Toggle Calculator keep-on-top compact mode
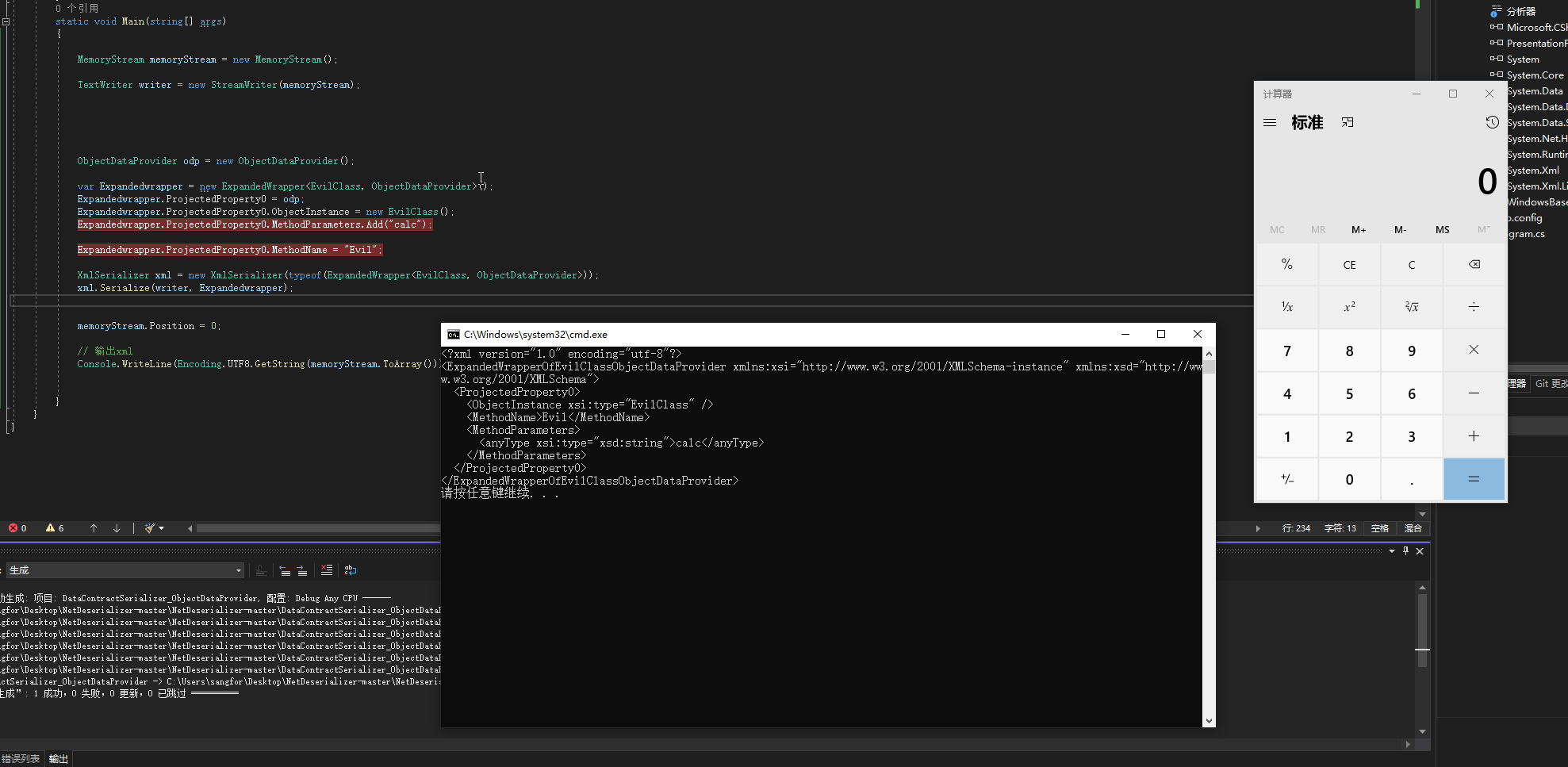 point(1348,123)
